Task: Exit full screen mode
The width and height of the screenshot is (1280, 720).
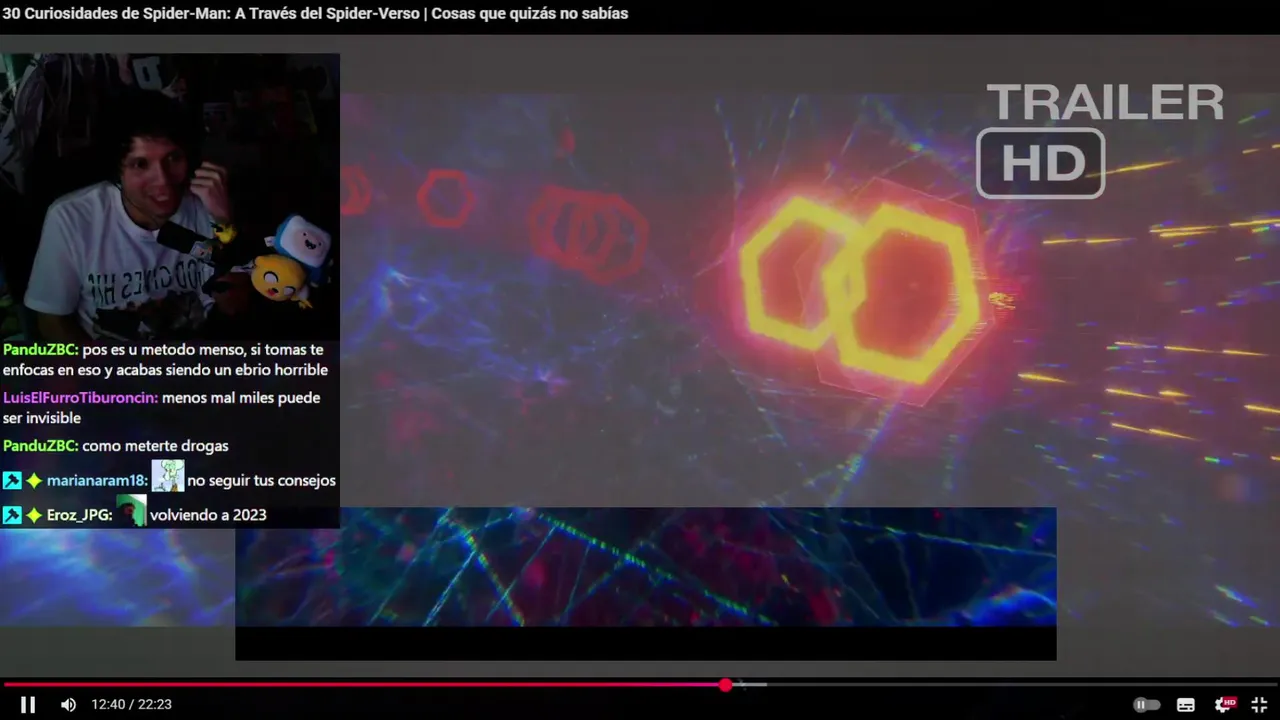Action: pyautogui.click(x=1259, y=705)
